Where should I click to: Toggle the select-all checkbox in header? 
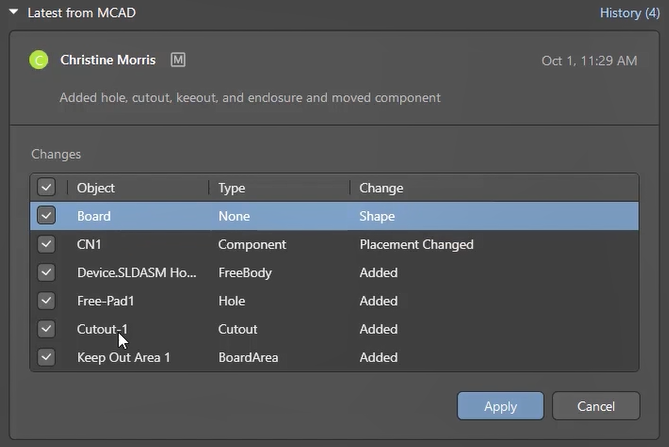pyautogui.click(x=46, y=187)
